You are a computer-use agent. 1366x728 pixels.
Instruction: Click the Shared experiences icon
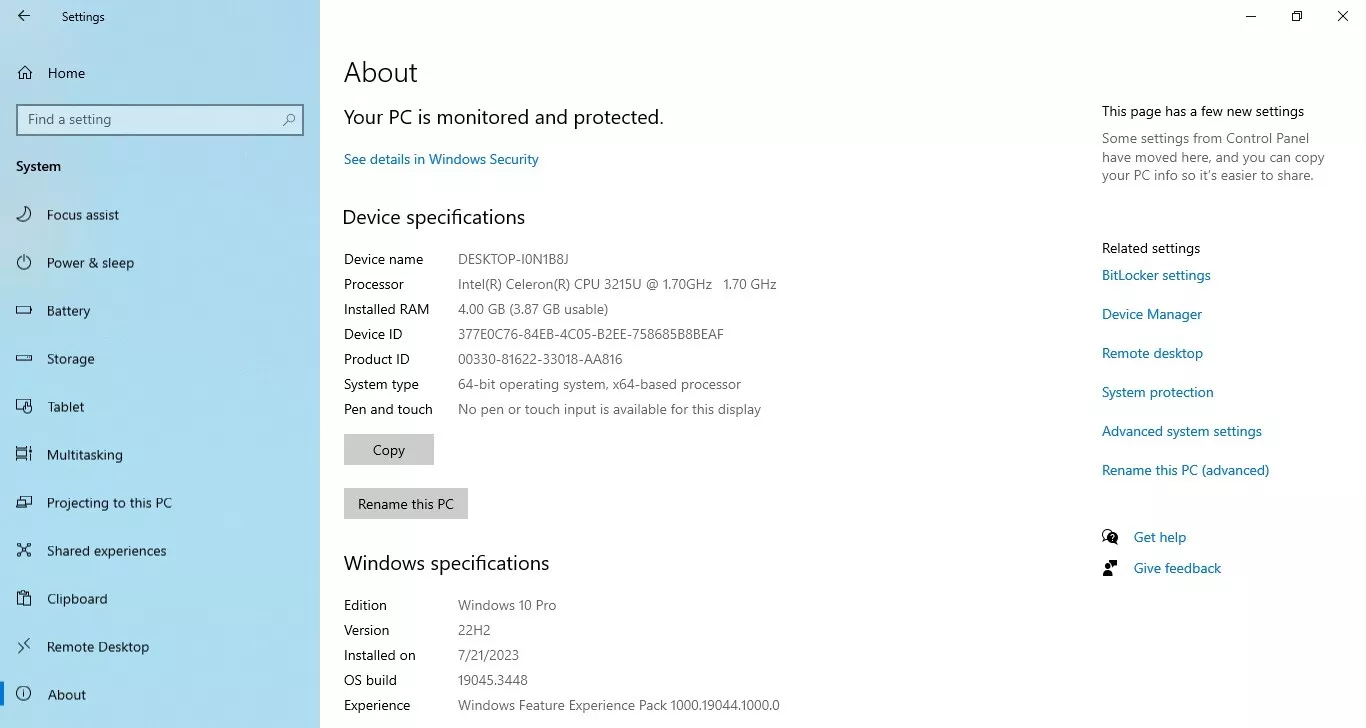[25, 551]
